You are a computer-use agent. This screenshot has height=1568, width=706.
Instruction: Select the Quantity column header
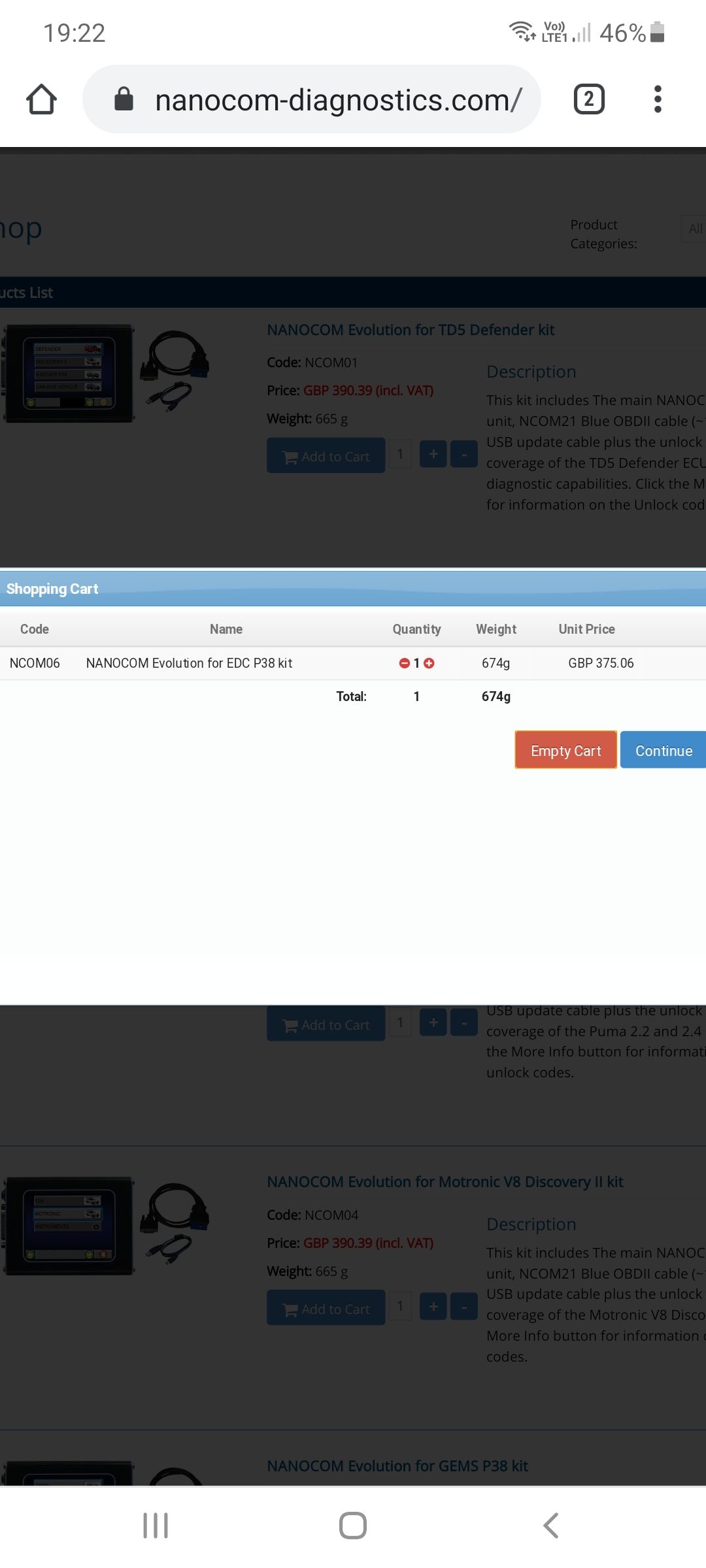coord(416,629)
